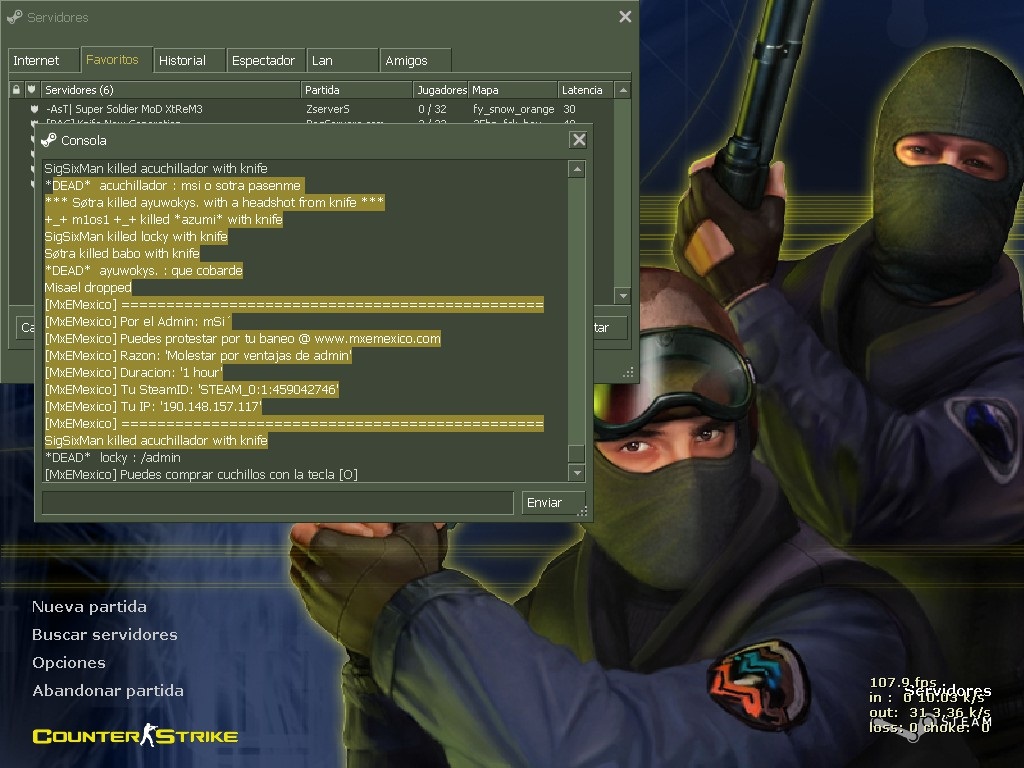
Task: Click 'Søtra killed babo with knife' line
Action: tap(121, 253)
